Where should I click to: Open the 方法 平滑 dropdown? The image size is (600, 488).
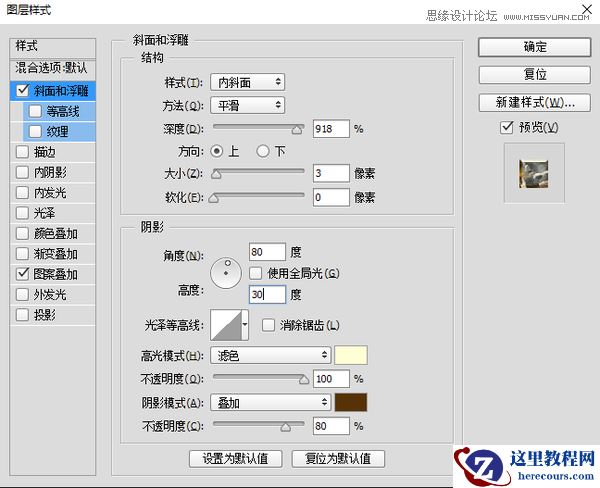tap(248, 105)
